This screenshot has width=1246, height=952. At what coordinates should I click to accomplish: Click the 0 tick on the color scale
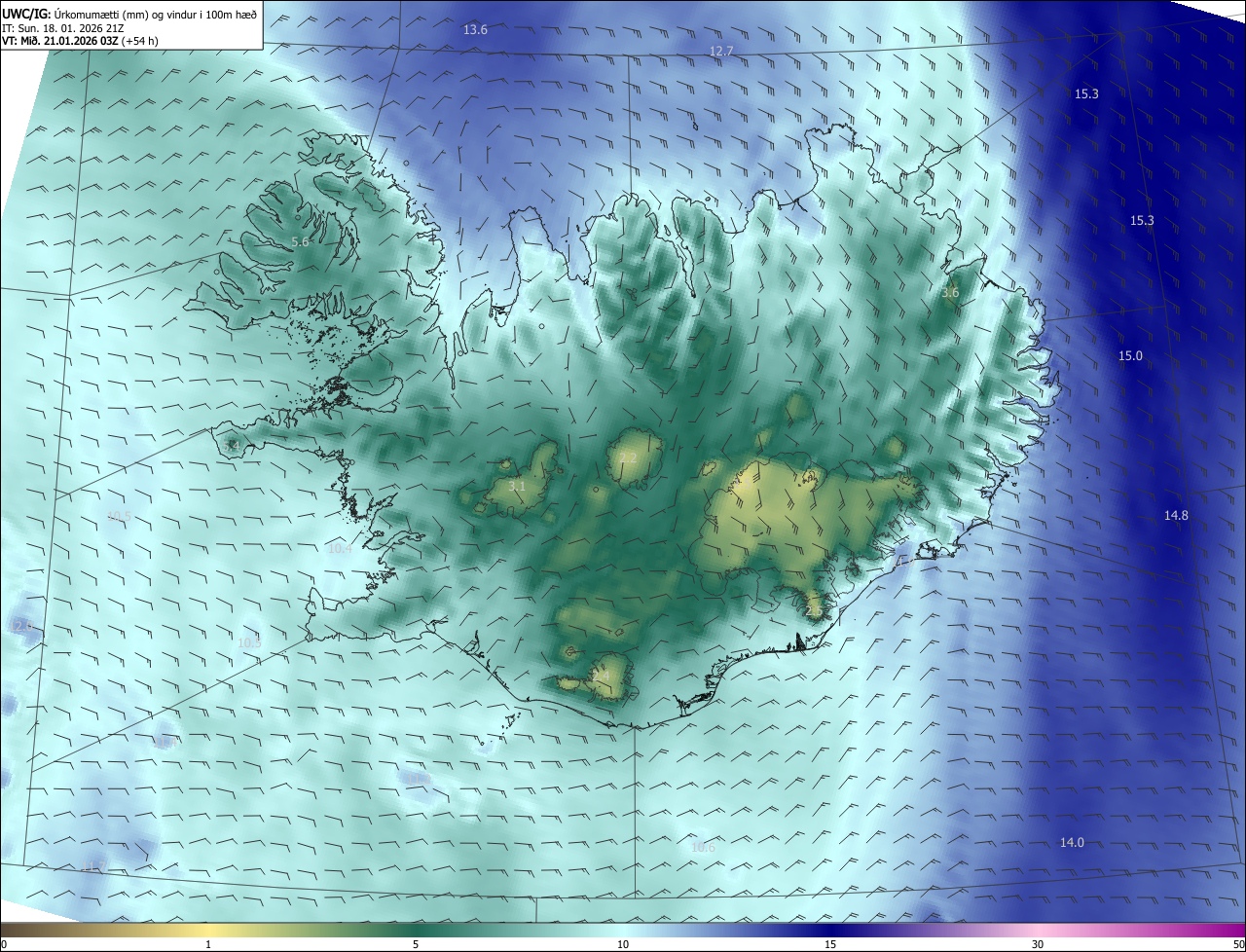coord(3,945)
